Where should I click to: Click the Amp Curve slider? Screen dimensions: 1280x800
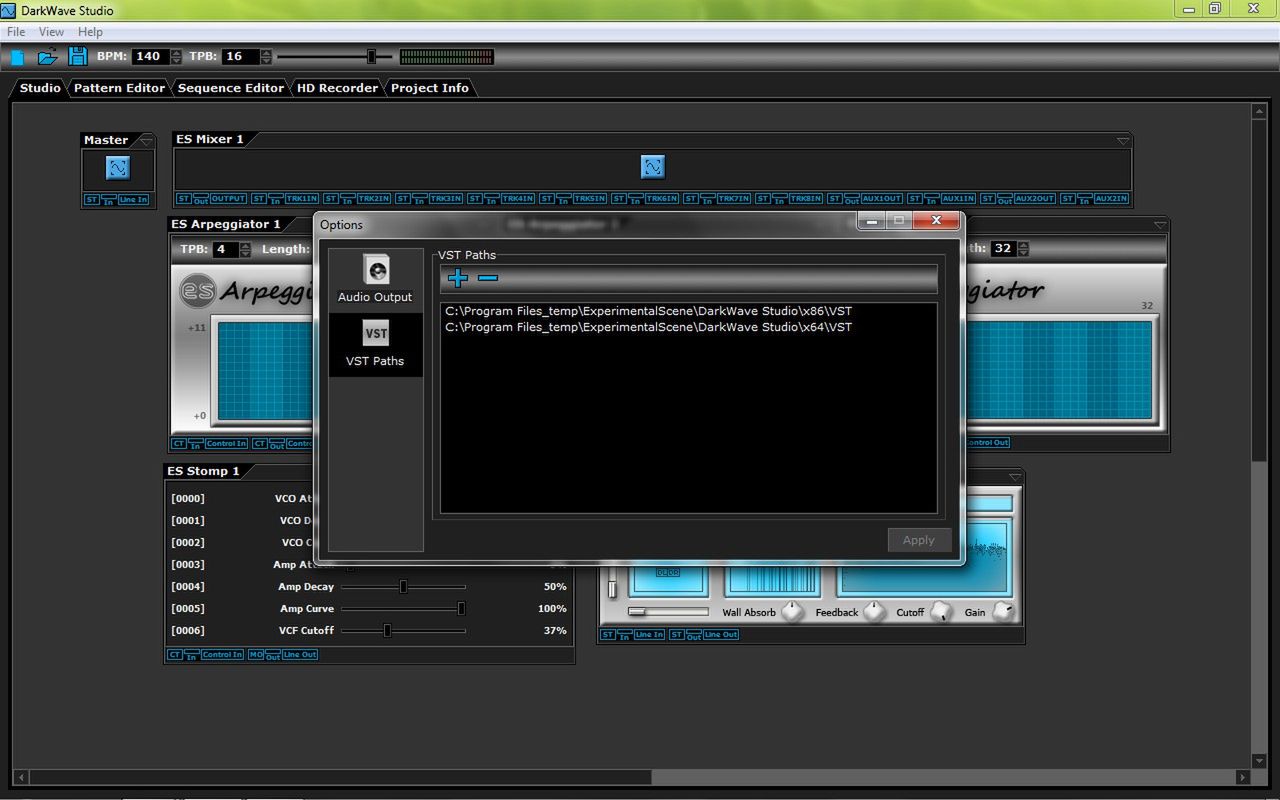(402, 609)
